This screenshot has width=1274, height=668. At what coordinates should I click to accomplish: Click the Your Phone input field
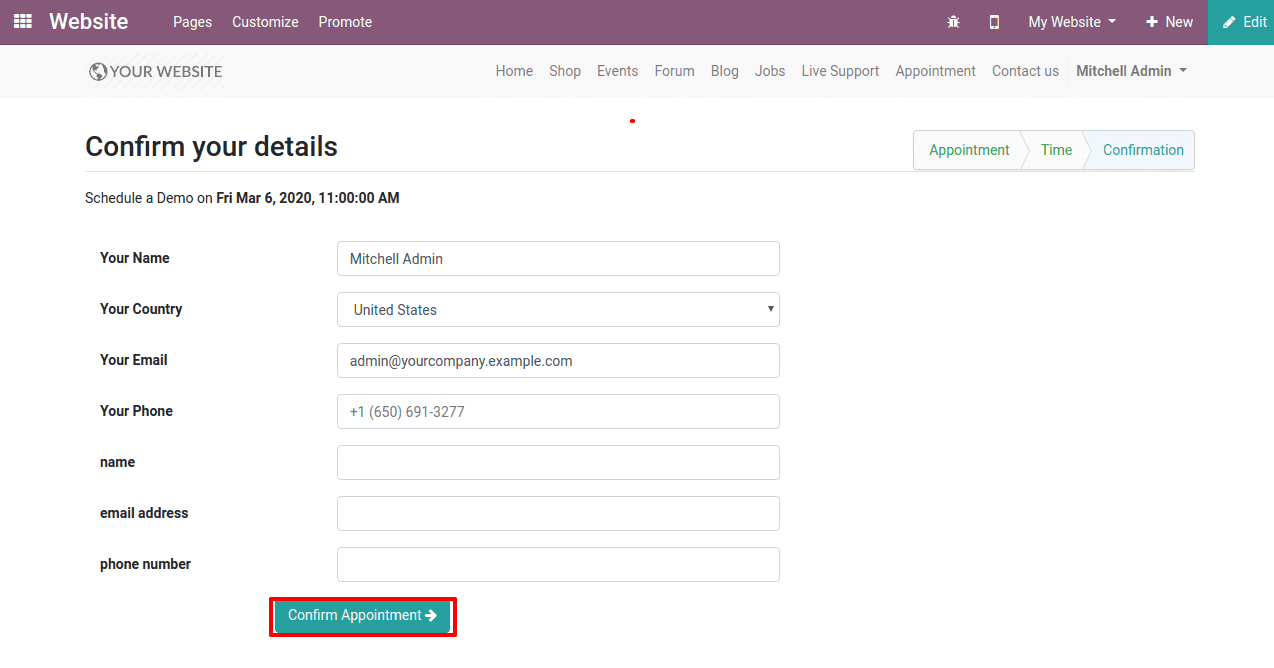coord(558,411)
